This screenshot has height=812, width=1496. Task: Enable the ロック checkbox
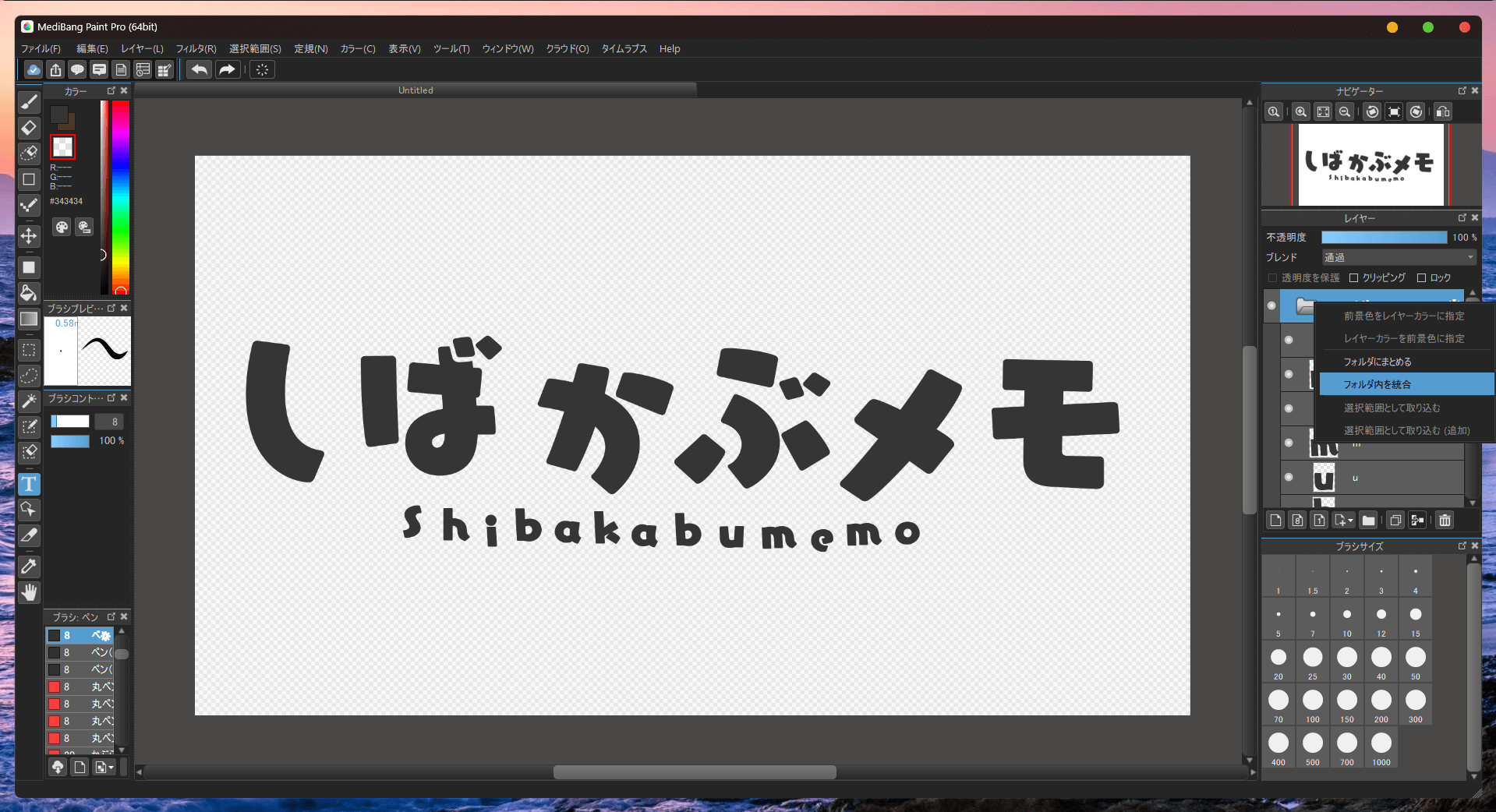1421,278
